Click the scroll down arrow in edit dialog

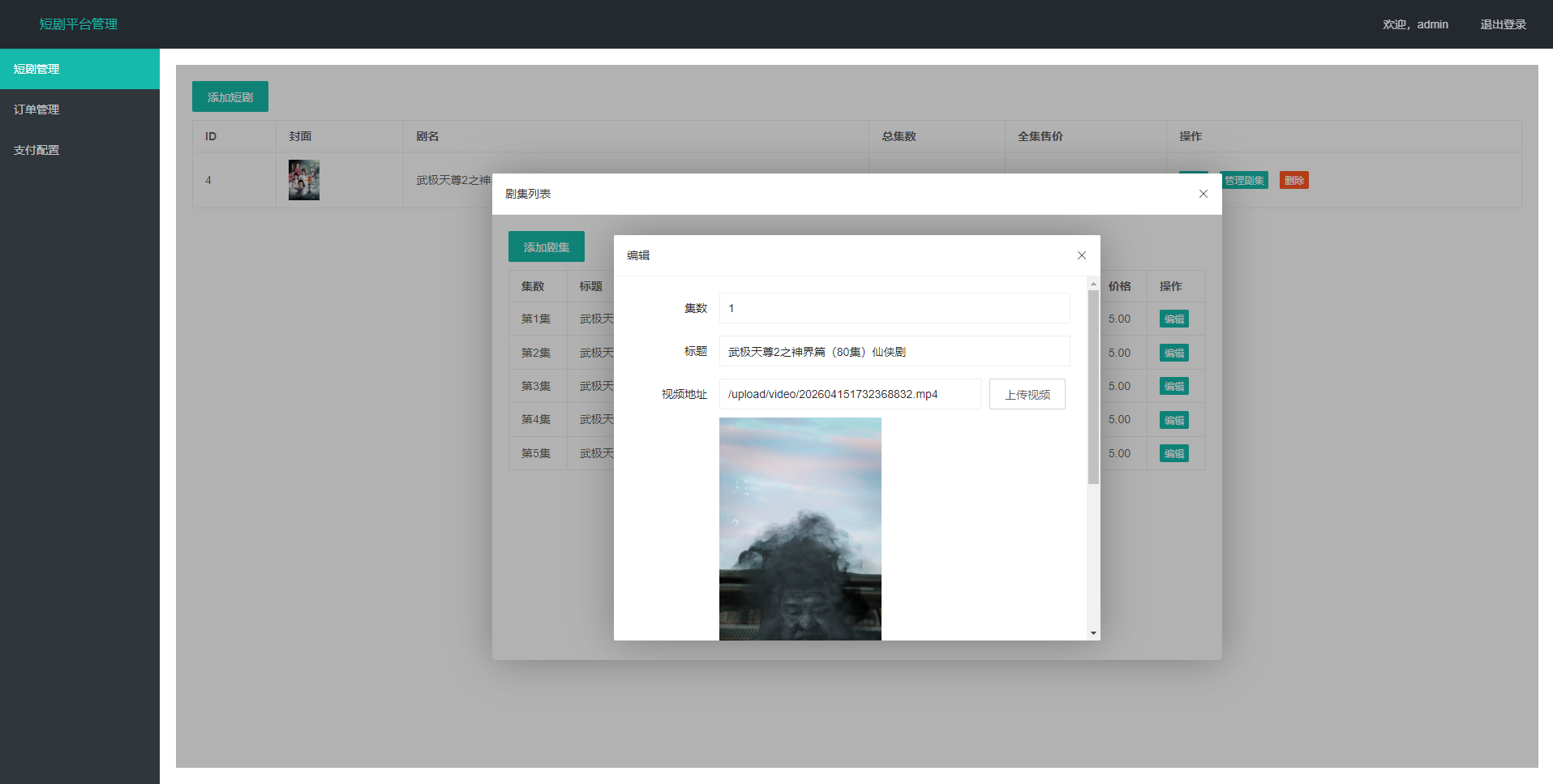coord(1093,633)
